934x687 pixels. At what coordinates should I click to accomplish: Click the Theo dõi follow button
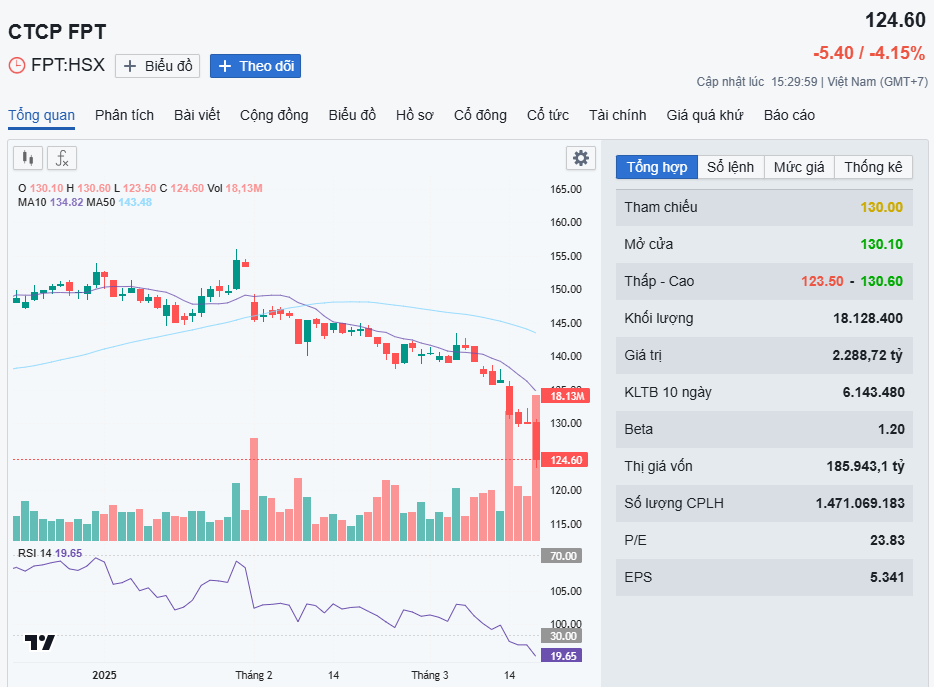coord(255,66)
